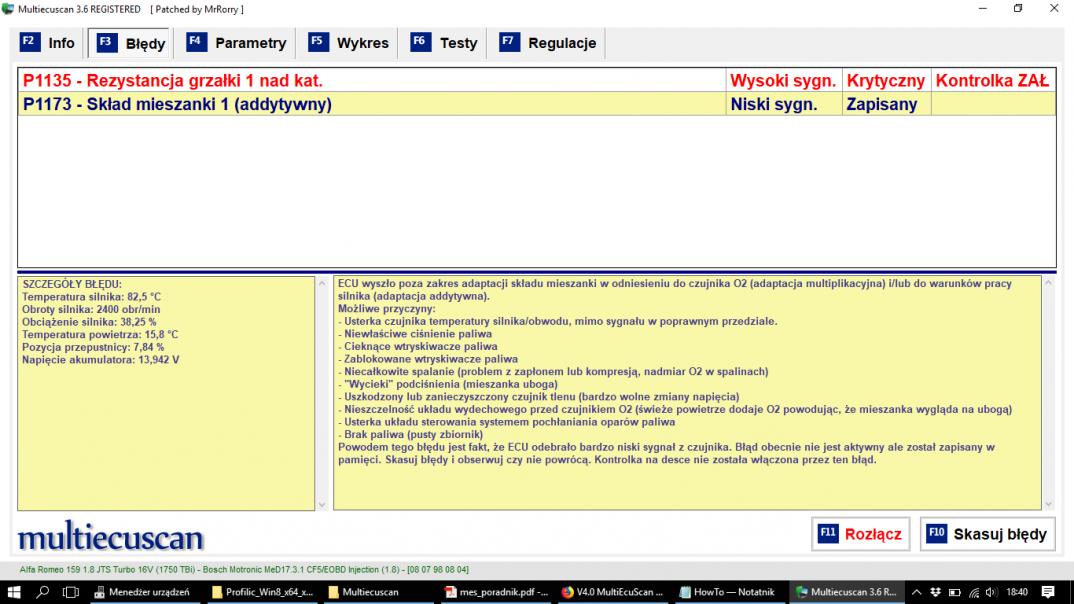Switch to Profilic_Win8_x64 taskbar folder
The image size is (1074, 604).
pyautogui.click(x=263, y=592)
